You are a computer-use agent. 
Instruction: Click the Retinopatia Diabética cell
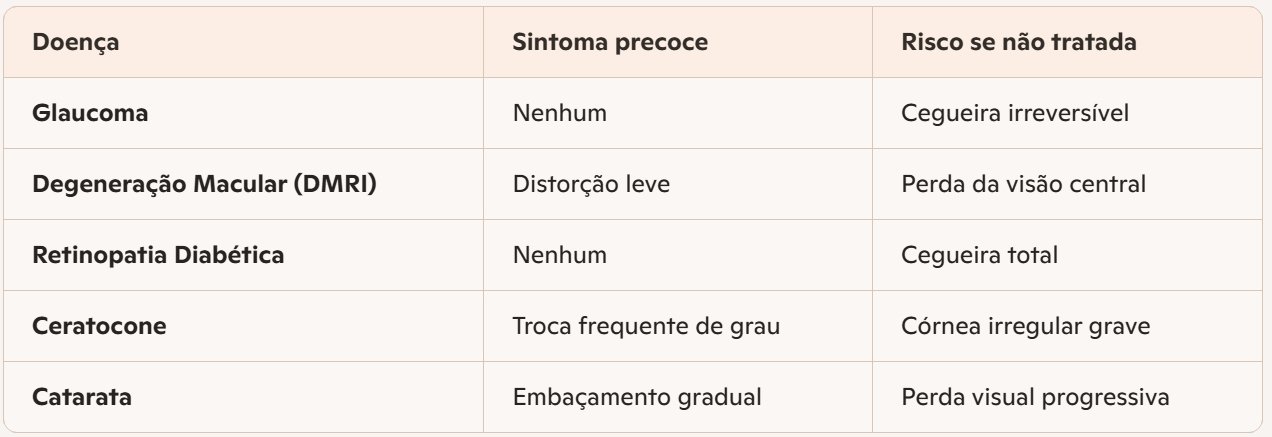tap(158, 255)
